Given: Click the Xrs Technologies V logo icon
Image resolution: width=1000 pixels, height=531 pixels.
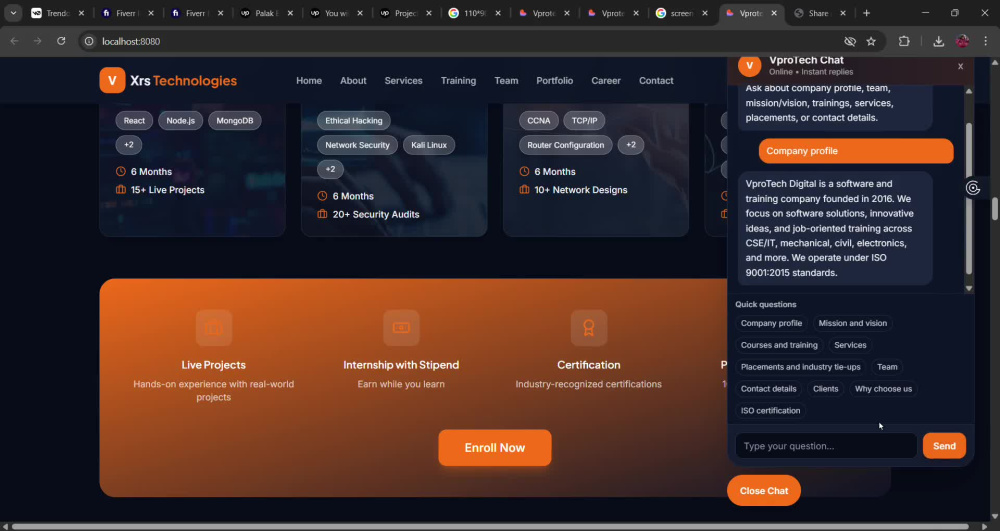Looking at the screenshot, I should click(x=112, y=80).
